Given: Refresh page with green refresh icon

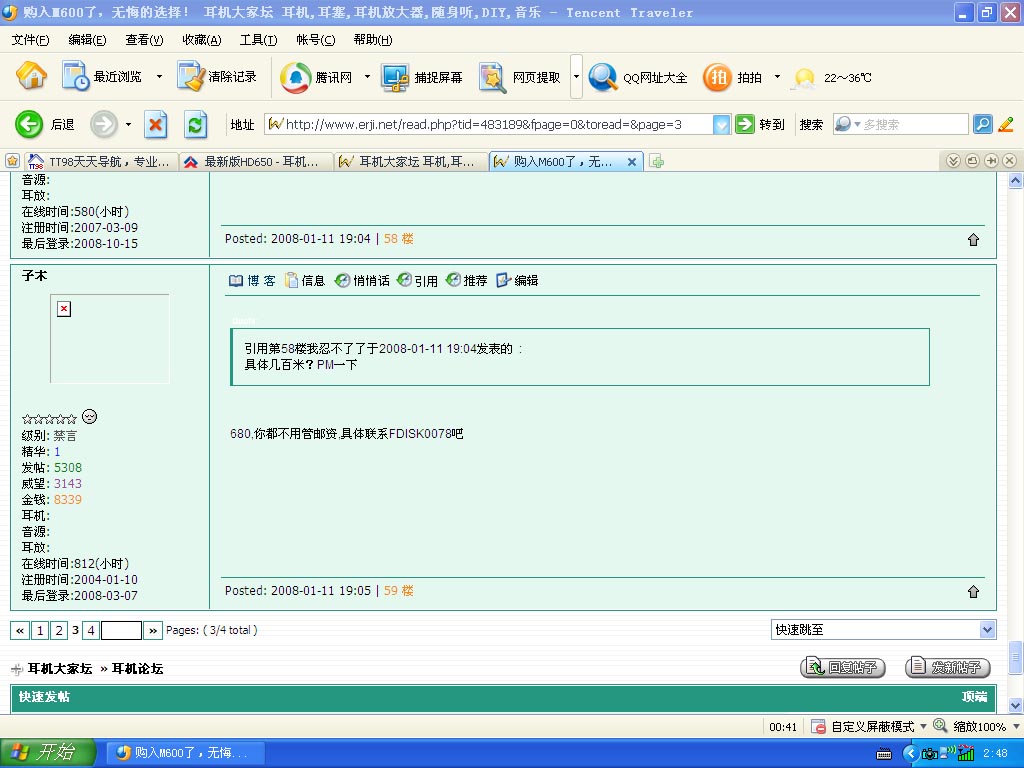Looking at the screenshot, I should click(195, 124).
